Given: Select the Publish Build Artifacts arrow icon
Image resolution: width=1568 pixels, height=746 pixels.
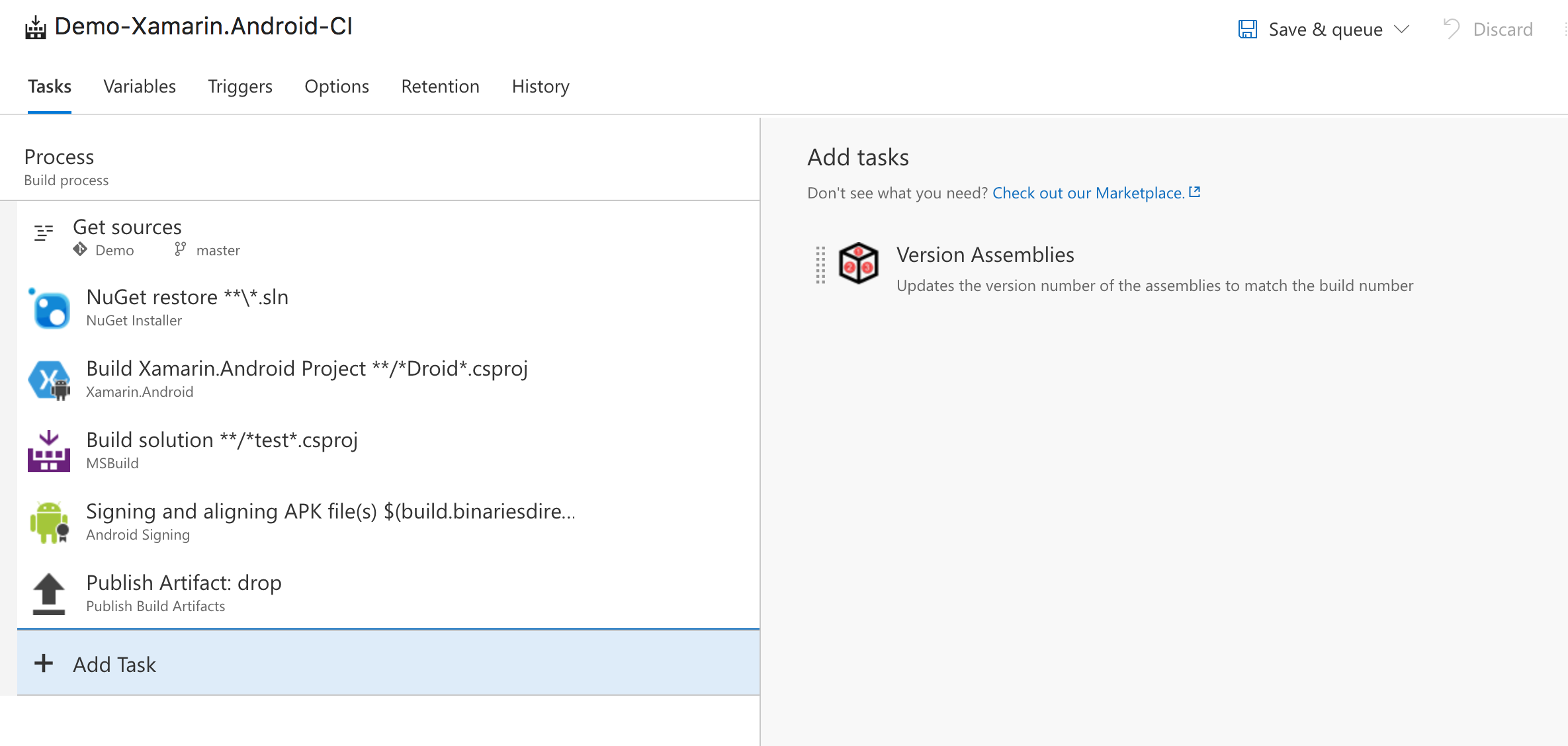Looking at the screenshot, I should pos(48,593).
